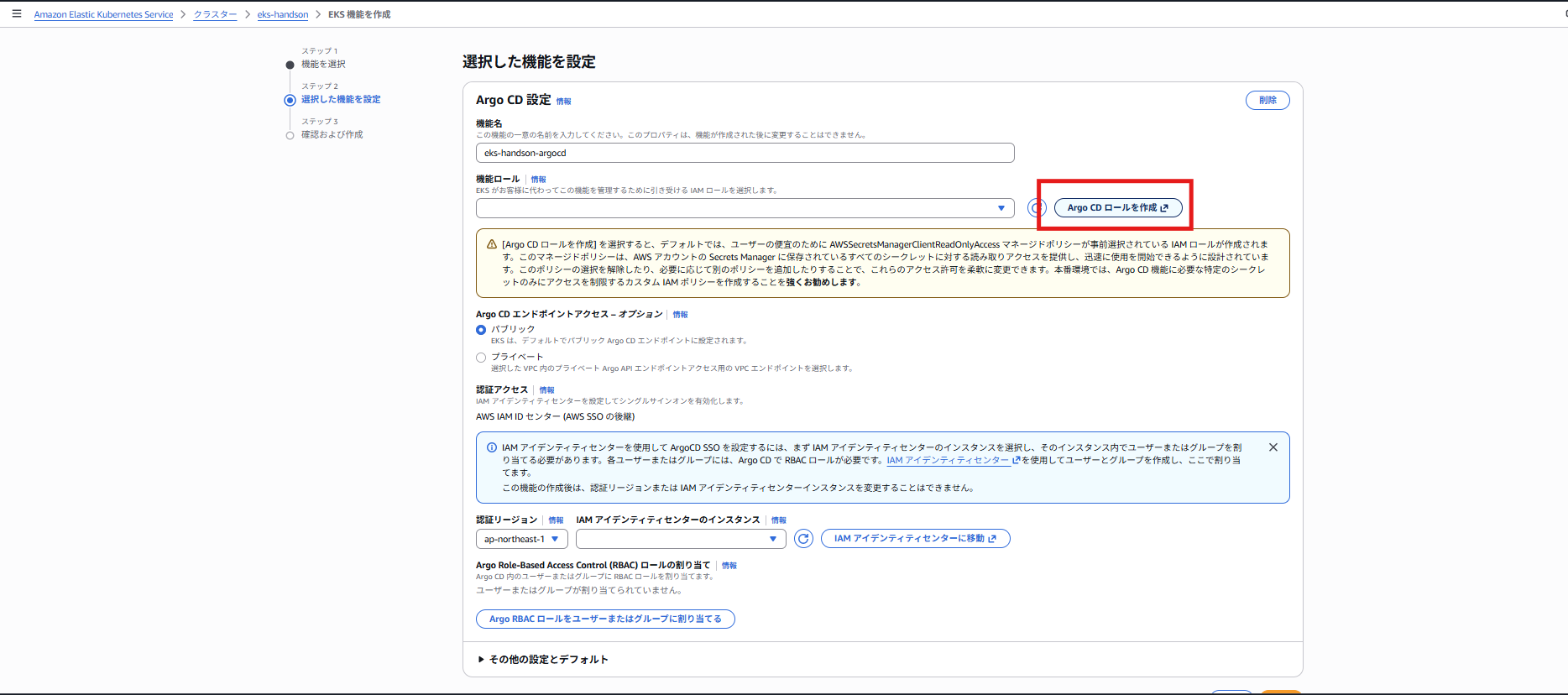Screen dimensions: 1568x695
Task: Click the EKS 機能を作成 breadcrumb text
Action: click(x=359, y=14)
